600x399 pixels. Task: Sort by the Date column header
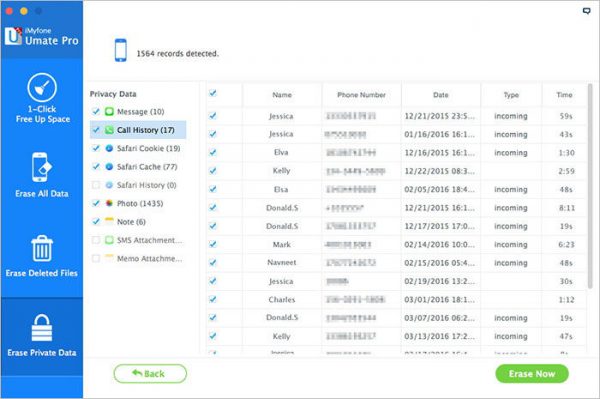click(x=440, y=95)
